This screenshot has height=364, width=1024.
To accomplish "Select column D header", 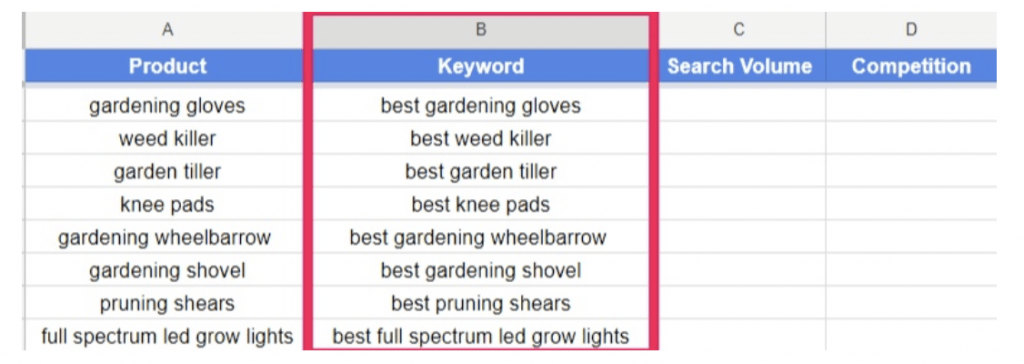I will tap(911, 30).
